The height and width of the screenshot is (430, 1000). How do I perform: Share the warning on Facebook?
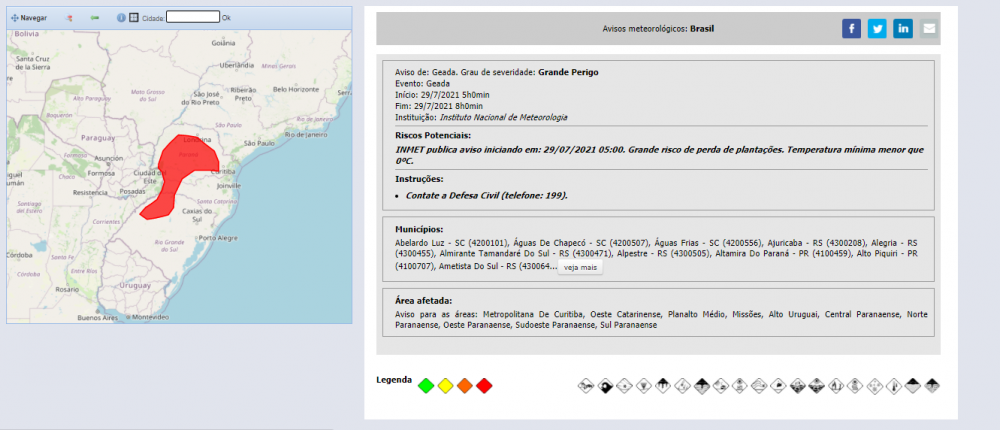[x=851, y=29]
